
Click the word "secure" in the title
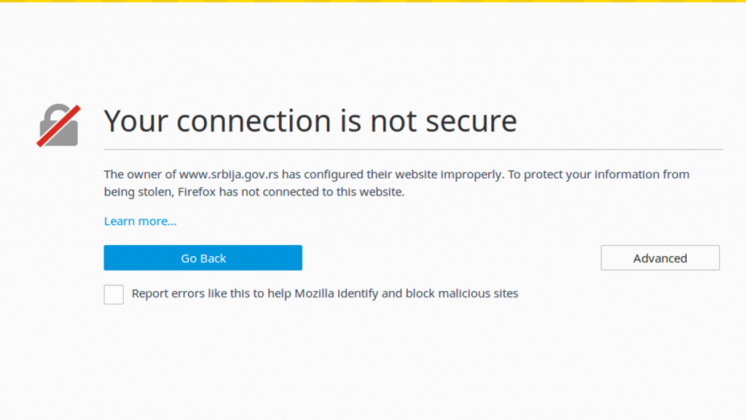pyautogui.click(x=471, y=121)
